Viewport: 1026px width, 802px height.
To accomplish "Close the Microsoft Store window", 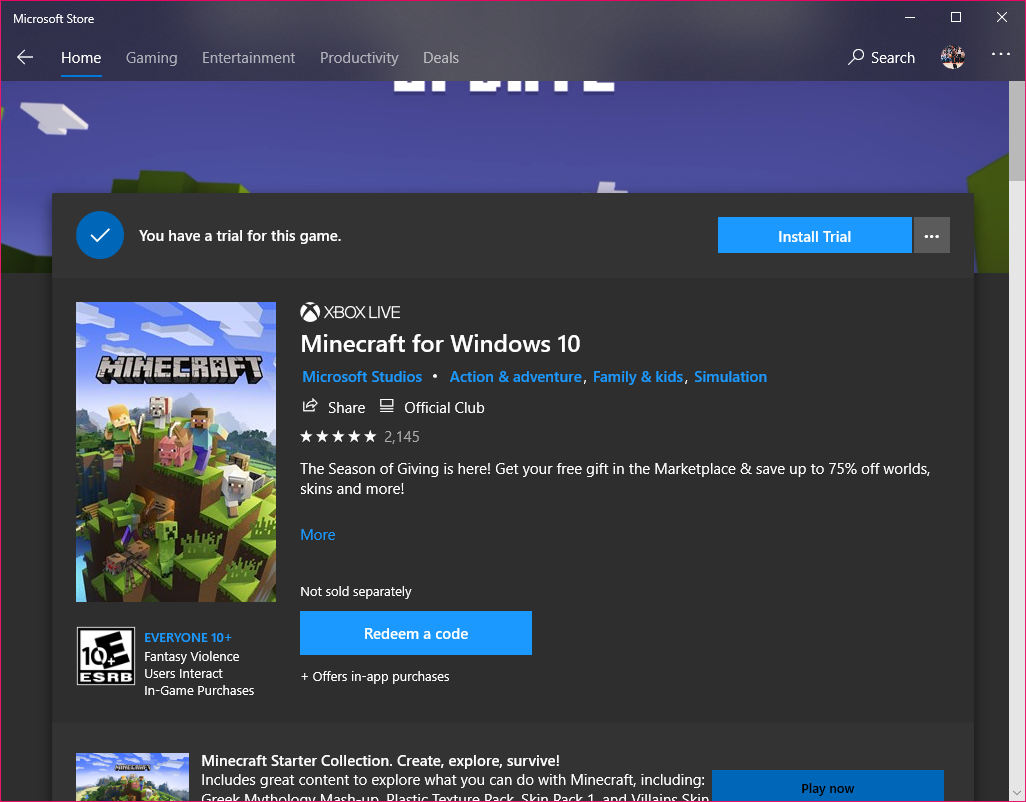I will [x=1002, y=17].
